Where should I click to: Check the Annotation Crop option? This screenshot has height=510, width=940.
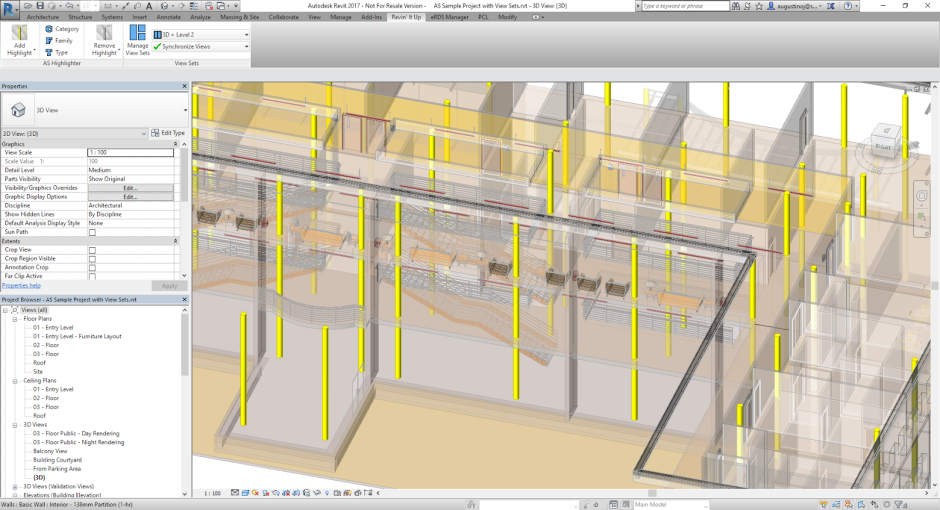click(92, 267)
